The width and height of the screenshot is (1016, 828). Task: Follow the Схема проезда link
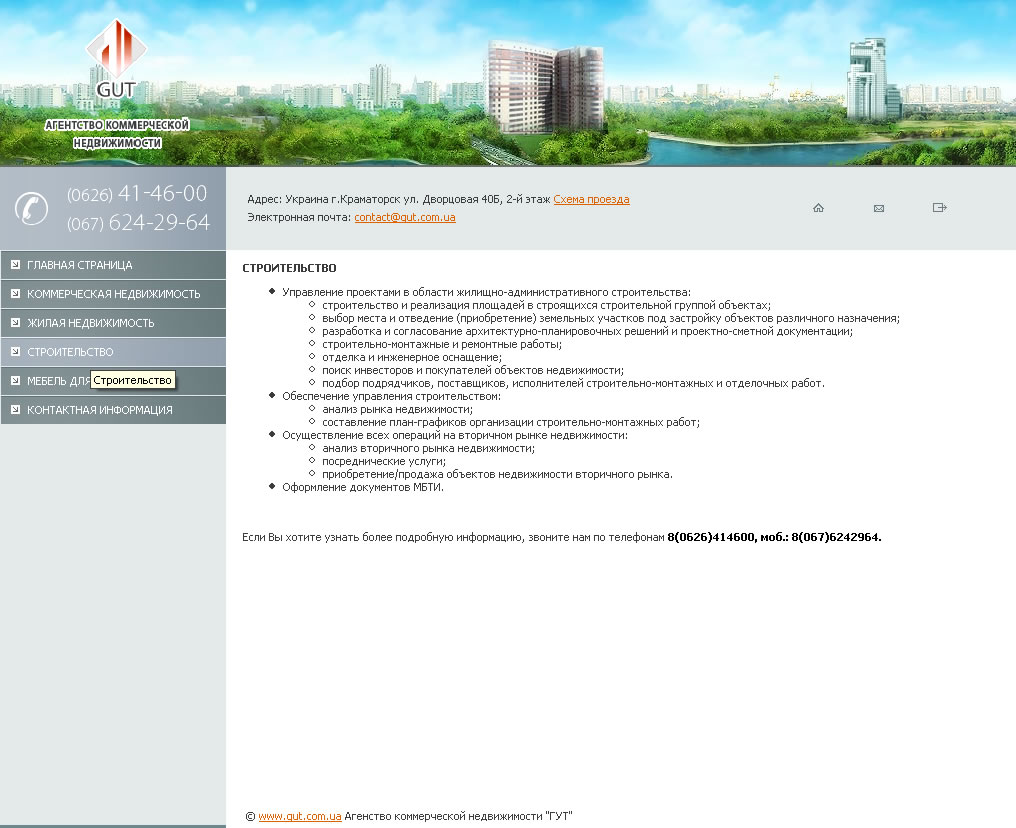[591, 200]
